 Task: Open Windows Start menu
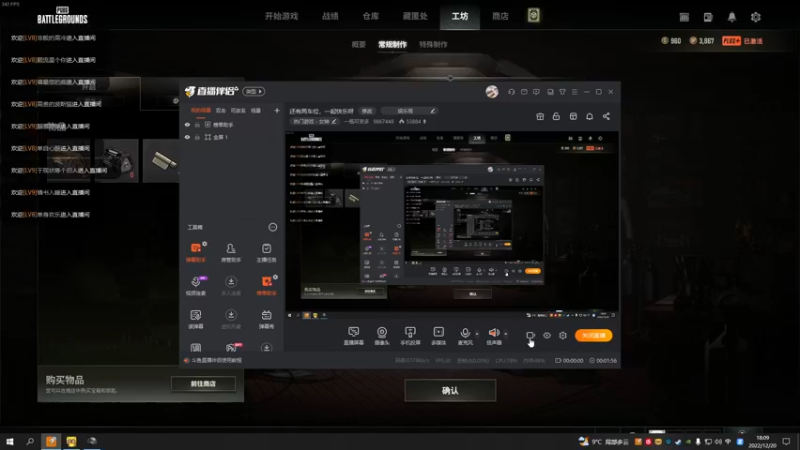[10, 441]
